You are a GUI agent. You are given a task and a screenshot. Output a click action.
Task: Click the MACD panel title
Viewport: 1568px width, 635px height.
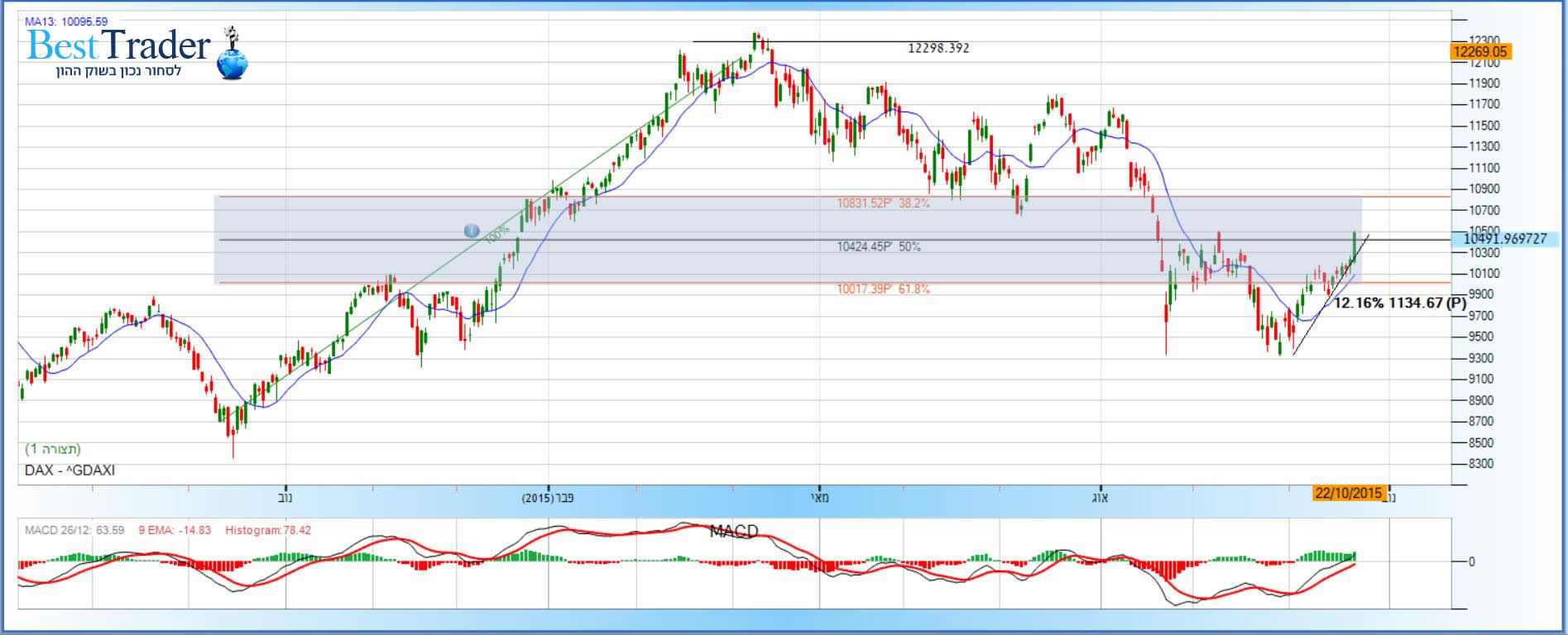(733, 532)
